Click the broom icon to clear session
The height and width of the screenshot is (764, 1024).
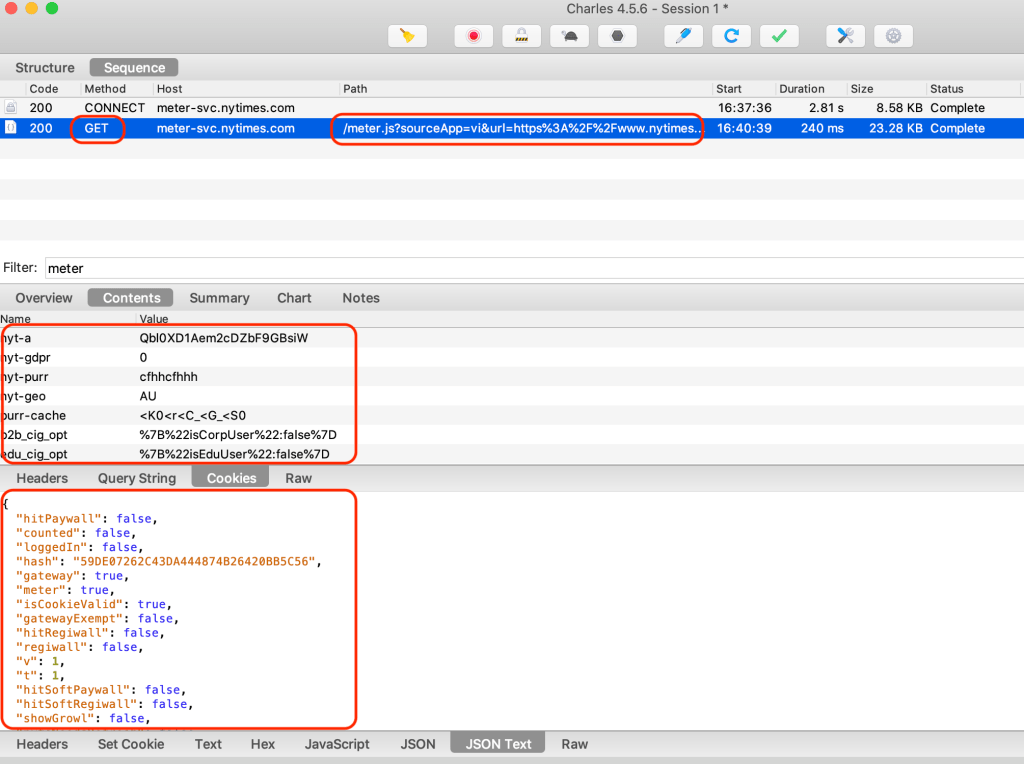[x=407, y=36]
